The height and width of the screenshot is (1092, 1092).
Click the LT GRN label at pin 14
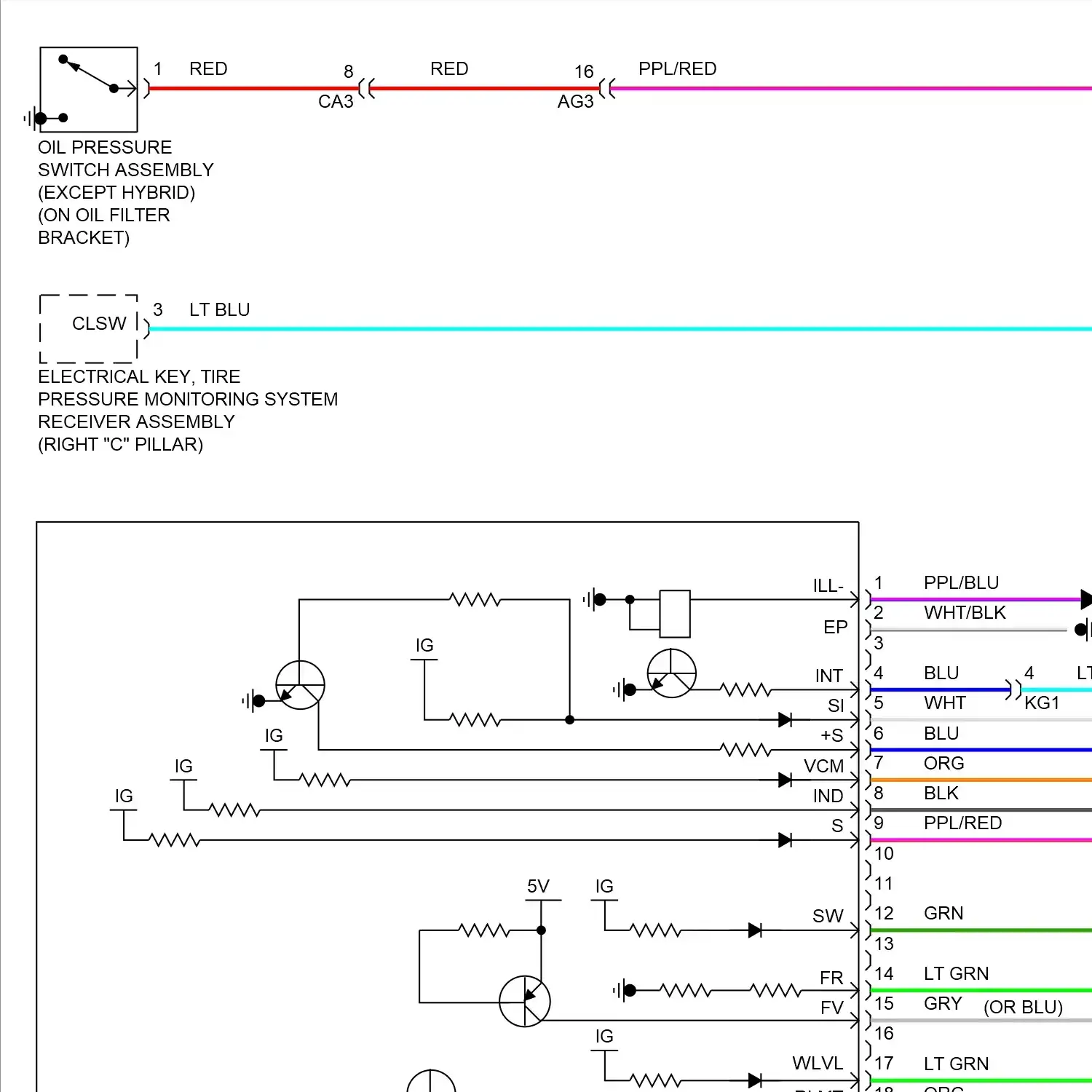(x=956, y=973)
